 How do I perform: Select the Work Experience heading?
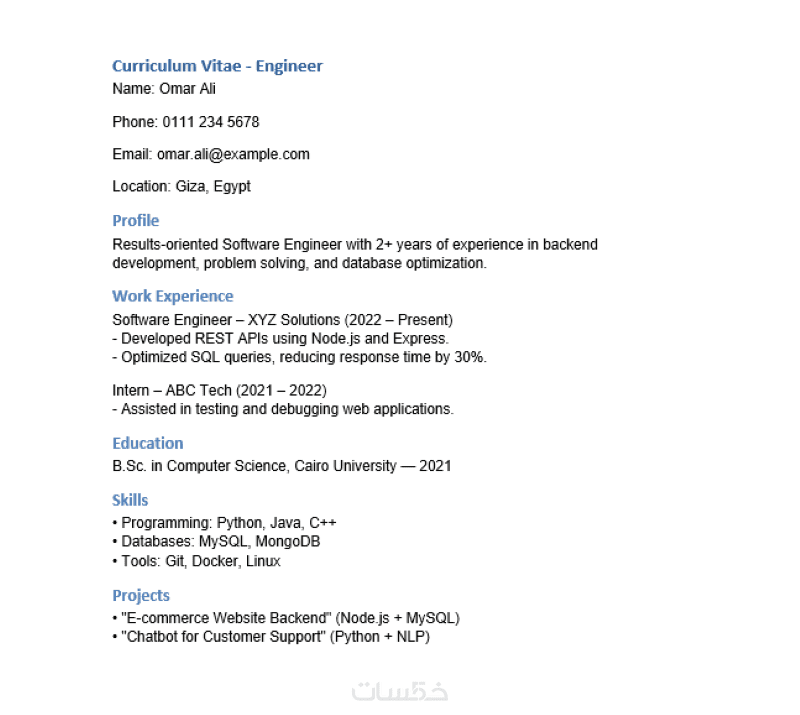(172, 296)
